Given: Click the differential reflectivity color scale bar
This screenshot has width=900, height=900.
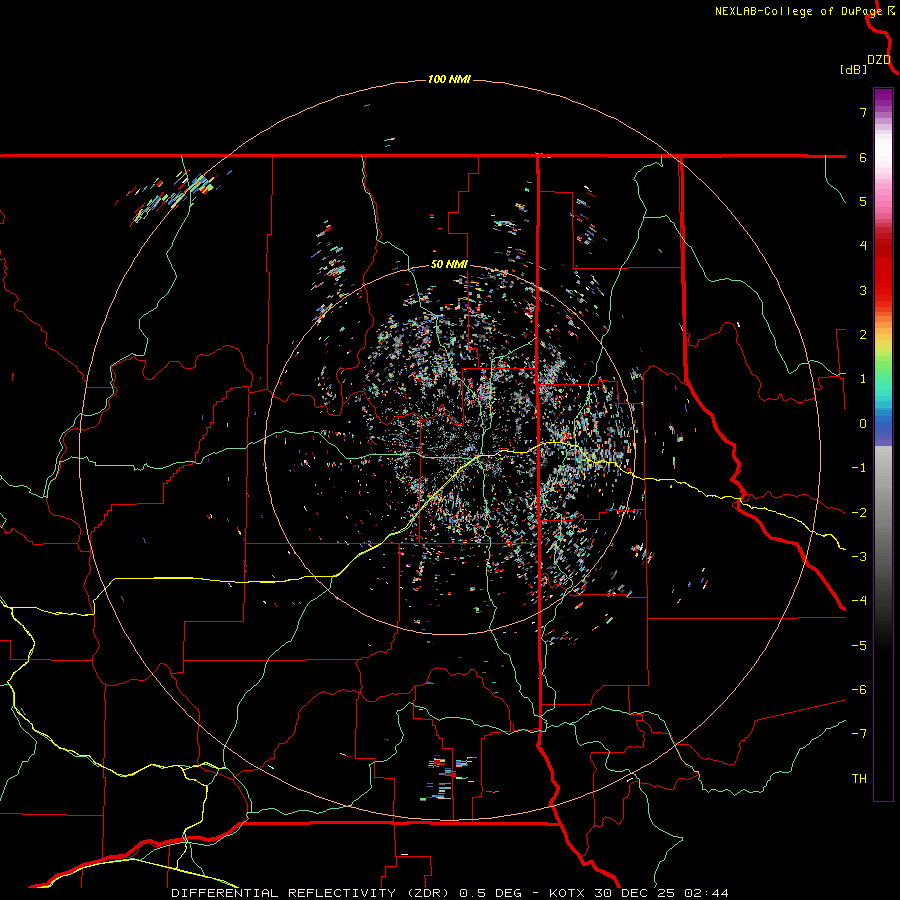Looking at the screenshot, I should 883,444.
